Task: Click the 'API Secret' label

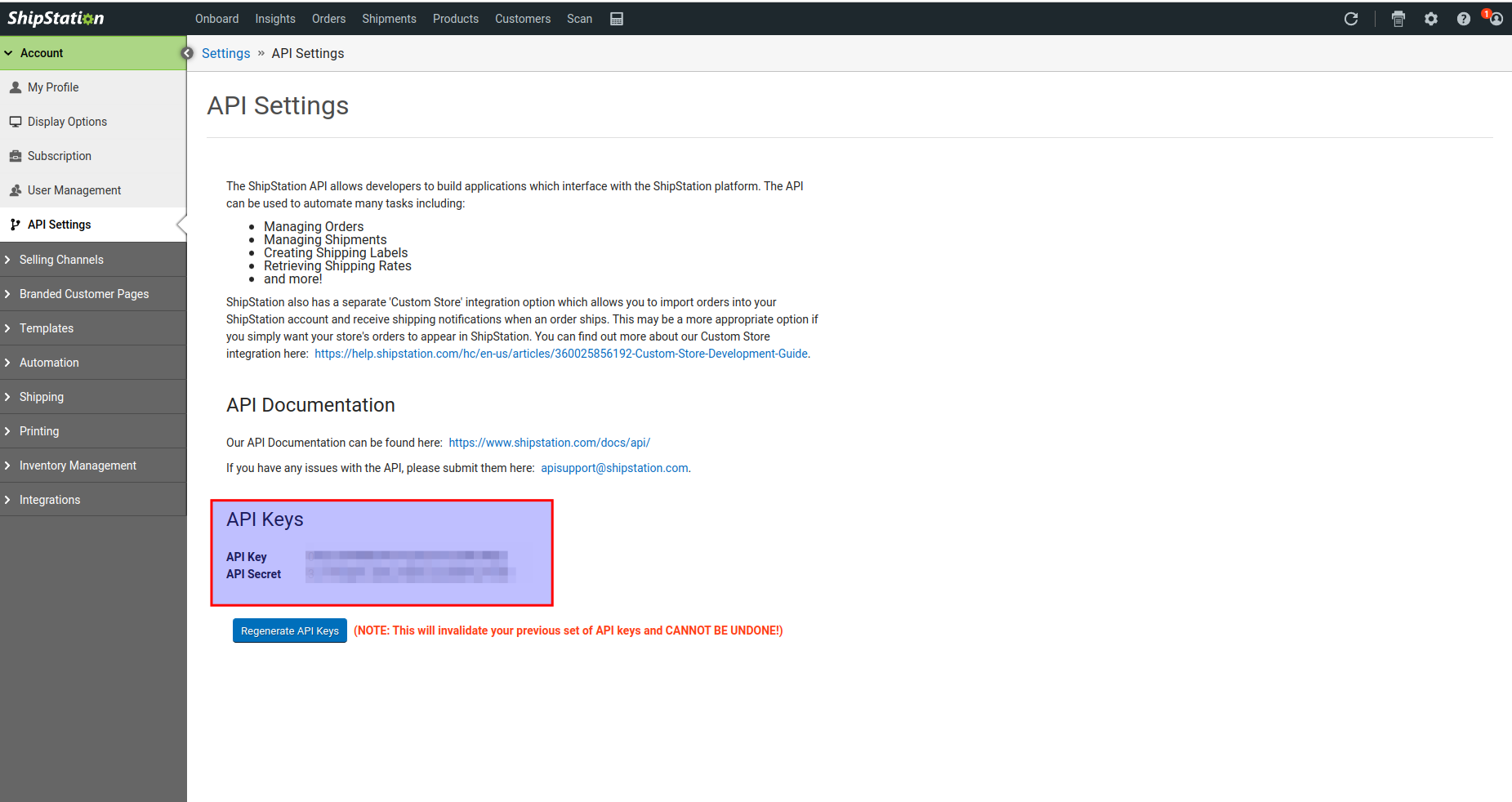Action: (253, 574)
